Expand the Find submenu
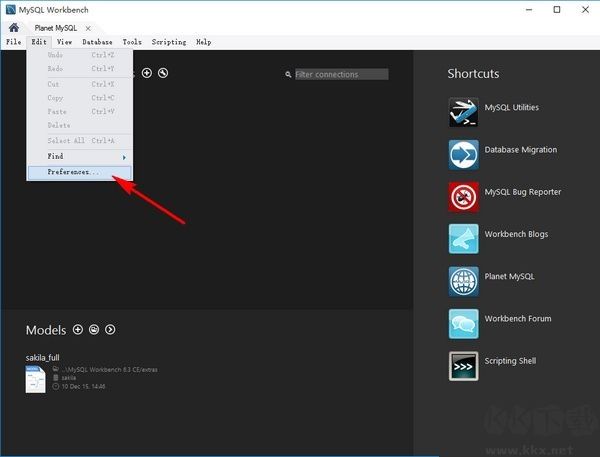 point(80,157)
